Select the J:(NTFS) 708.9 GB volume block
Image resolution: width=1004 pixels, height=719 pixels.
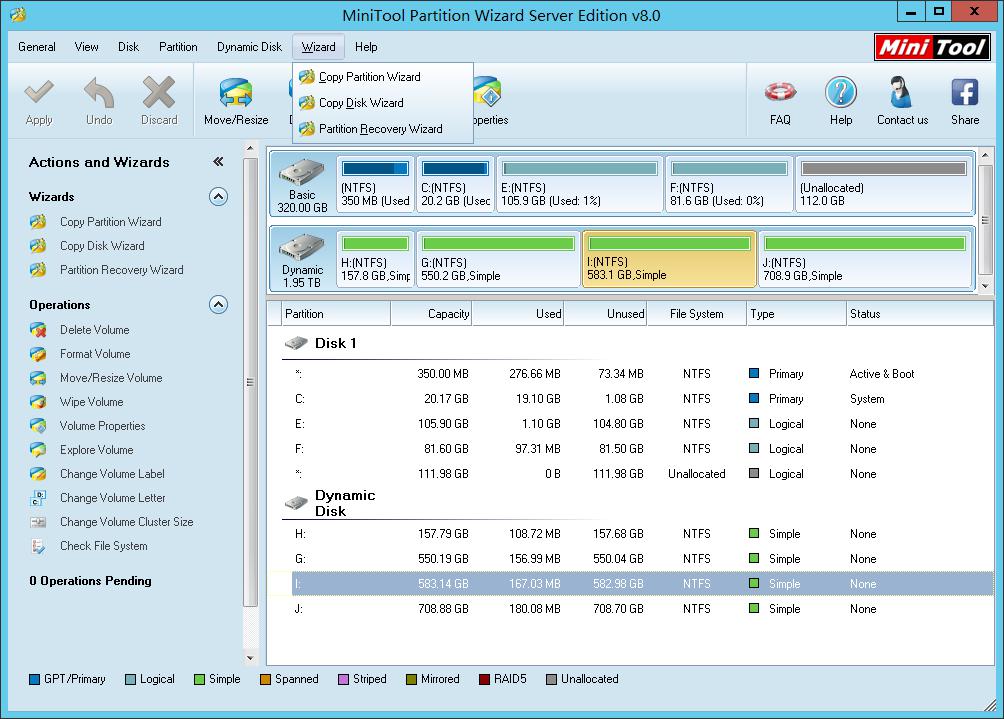click(864, 259)
